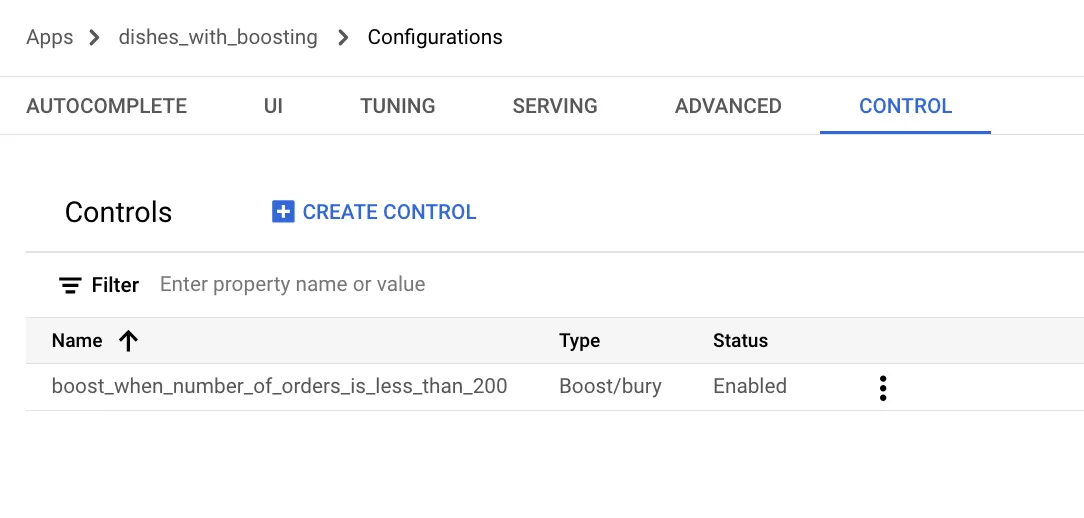Navigate to Apps in the breadcrumb
This screenshot has width=1084, height=518.
tap(50, 38)
